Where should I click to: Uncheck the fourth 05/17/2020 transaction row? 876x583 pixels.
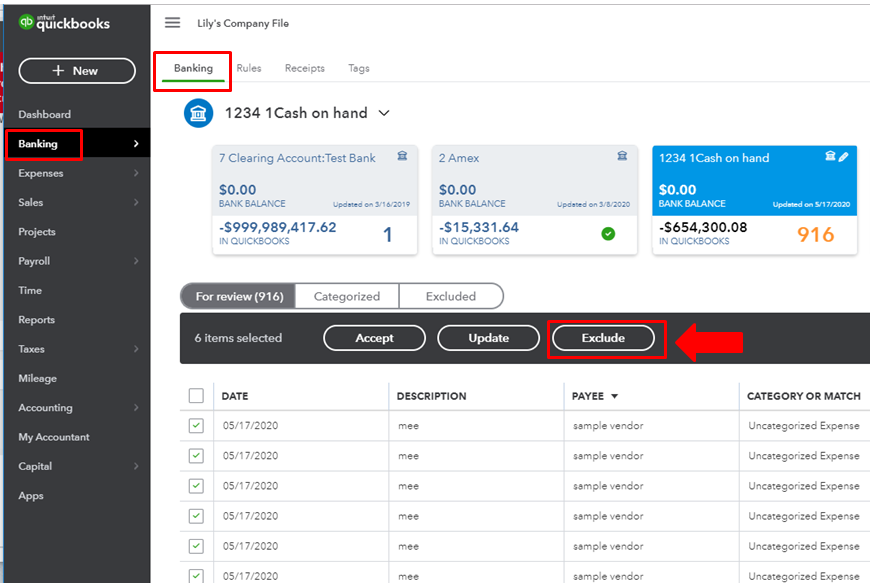click(x=196, y=516)
